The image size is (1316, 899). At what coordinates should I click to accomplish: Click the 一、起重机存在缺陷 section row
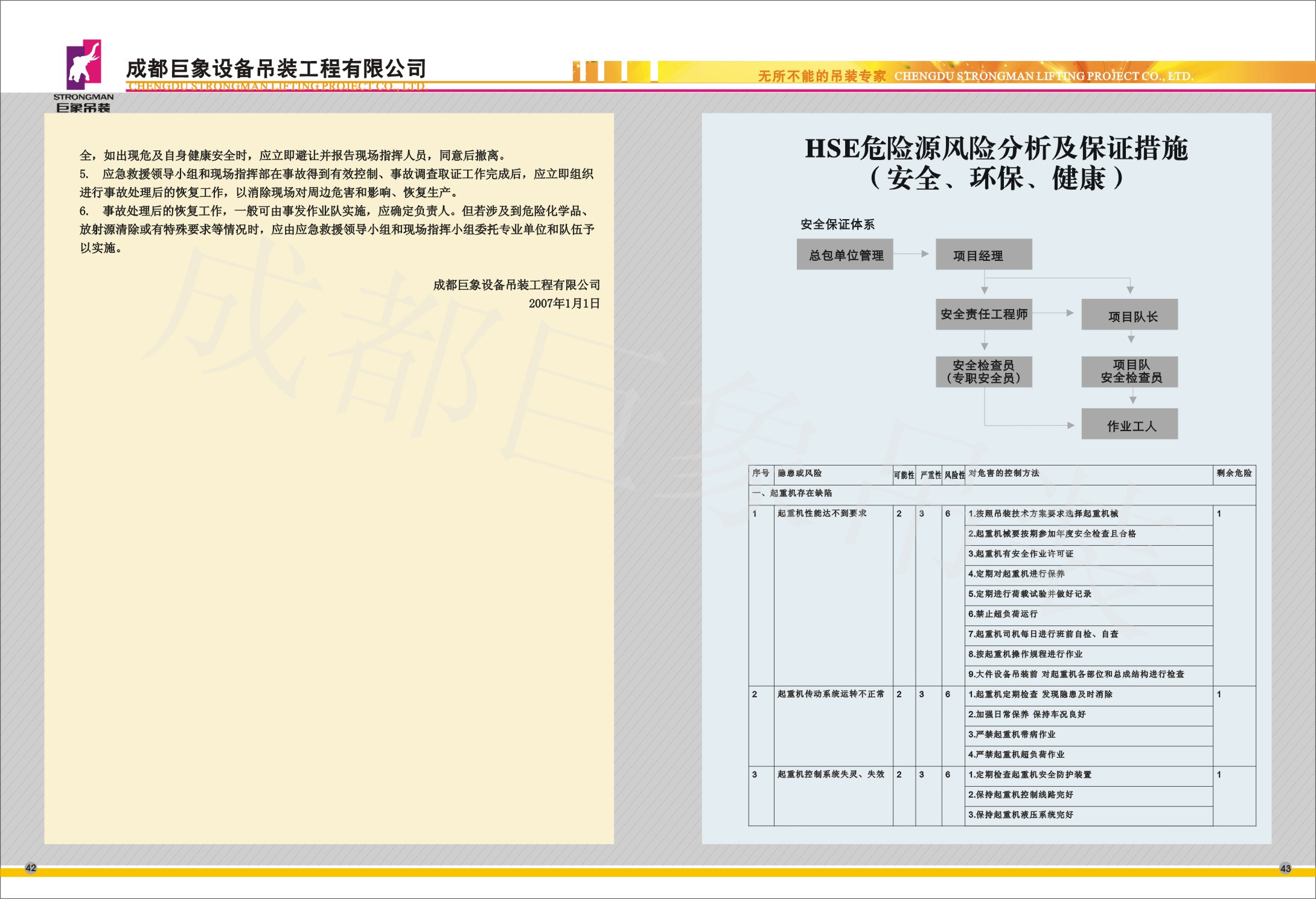pos(792,493)
